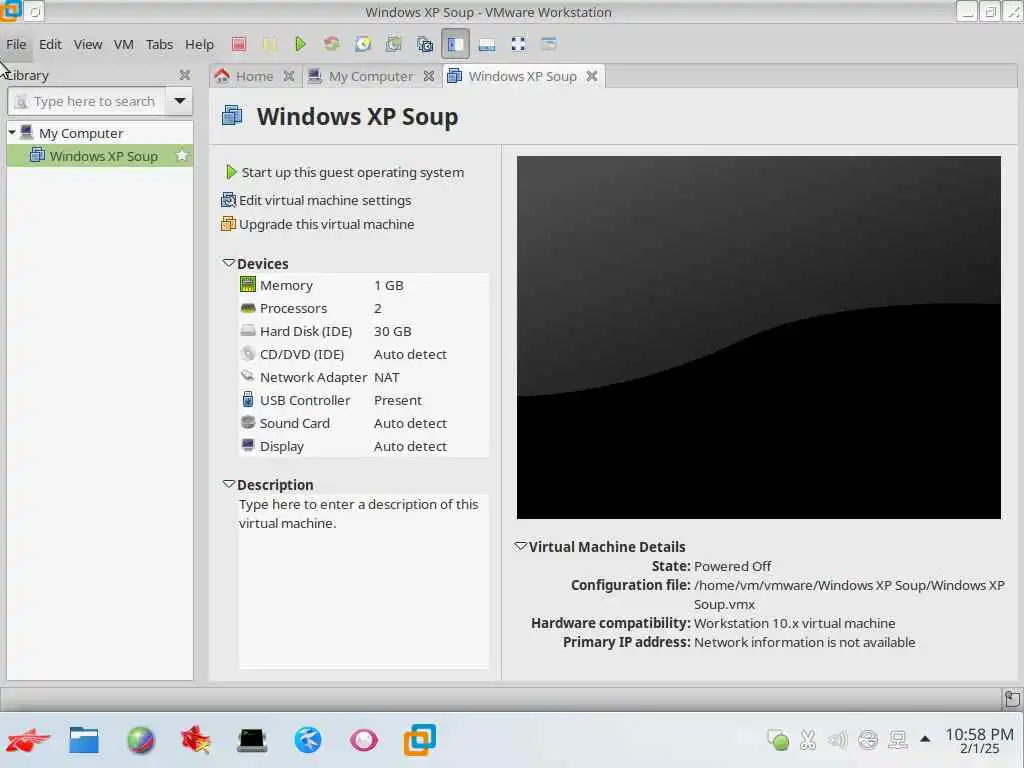1024x768 pixels.
Task: Click the take snapshot toolbar icon
Action: tap(393, 44)
